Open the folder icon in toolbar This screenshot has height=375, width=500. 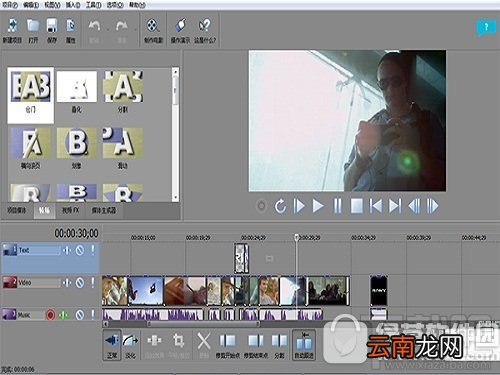pos(33,31)
